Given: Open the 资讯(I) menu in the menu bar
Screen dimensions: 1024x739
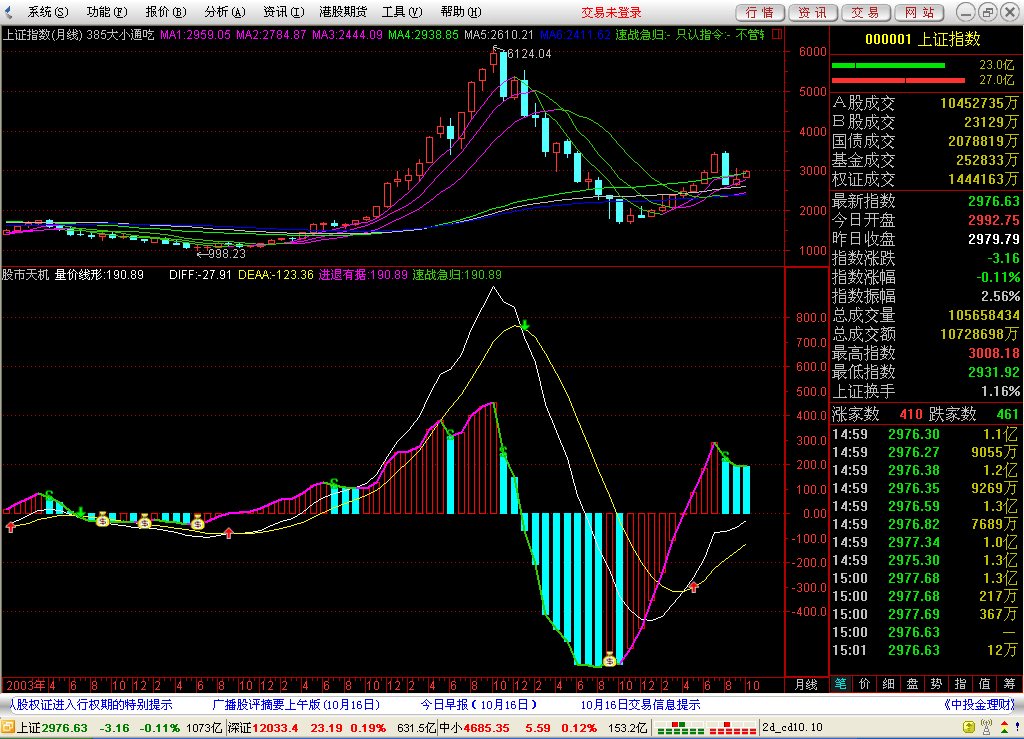Looking at the screenshot, I should coord(283,12).
